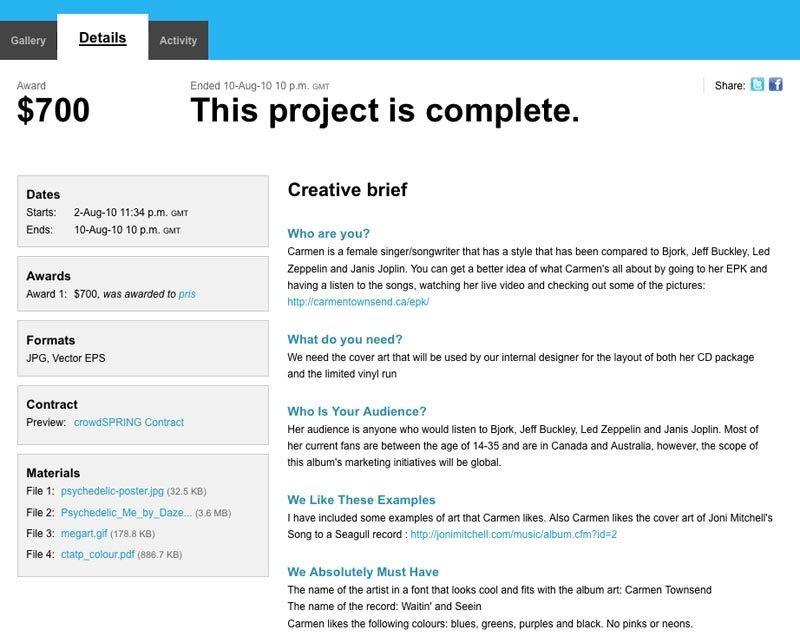Download psychedelic-poster.jpg file
The image size is (800, 643).
tap(112, 492)
